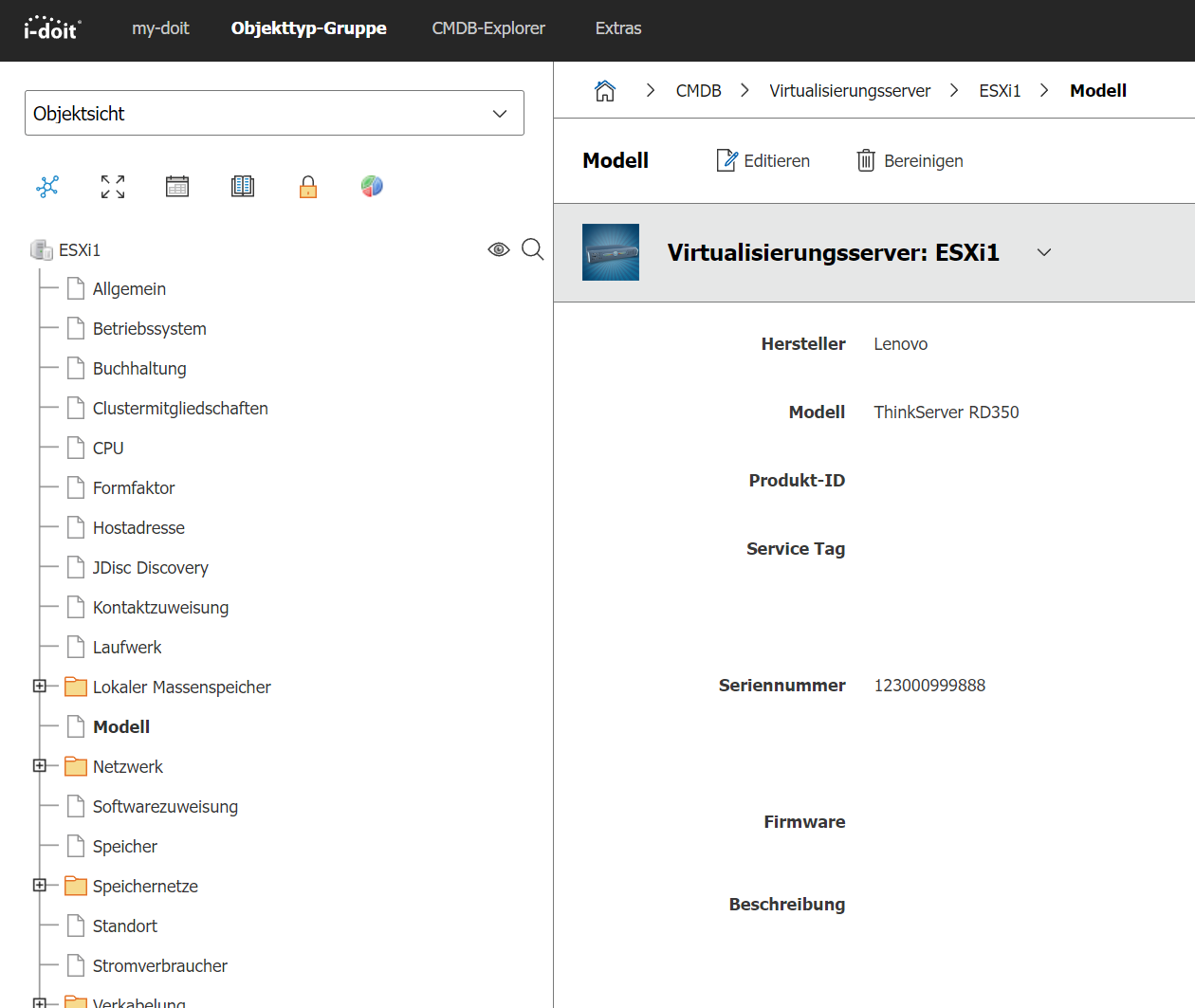Click the Bereinigen button
Screen dimensions: 1195x1008
coord(910,161)
